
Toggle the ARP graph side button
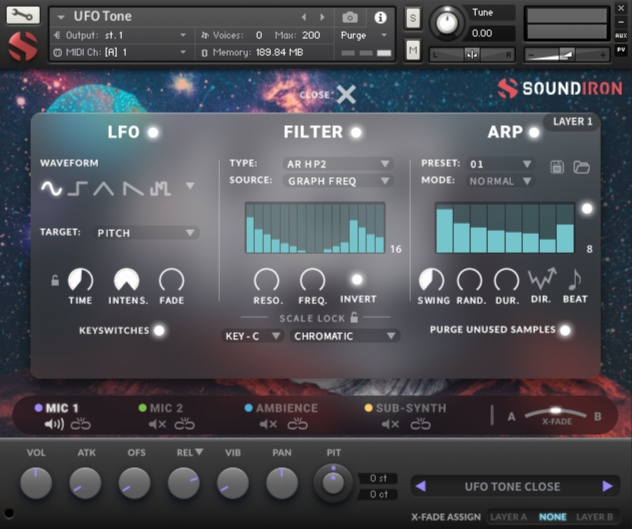click(x=587, y=208)
